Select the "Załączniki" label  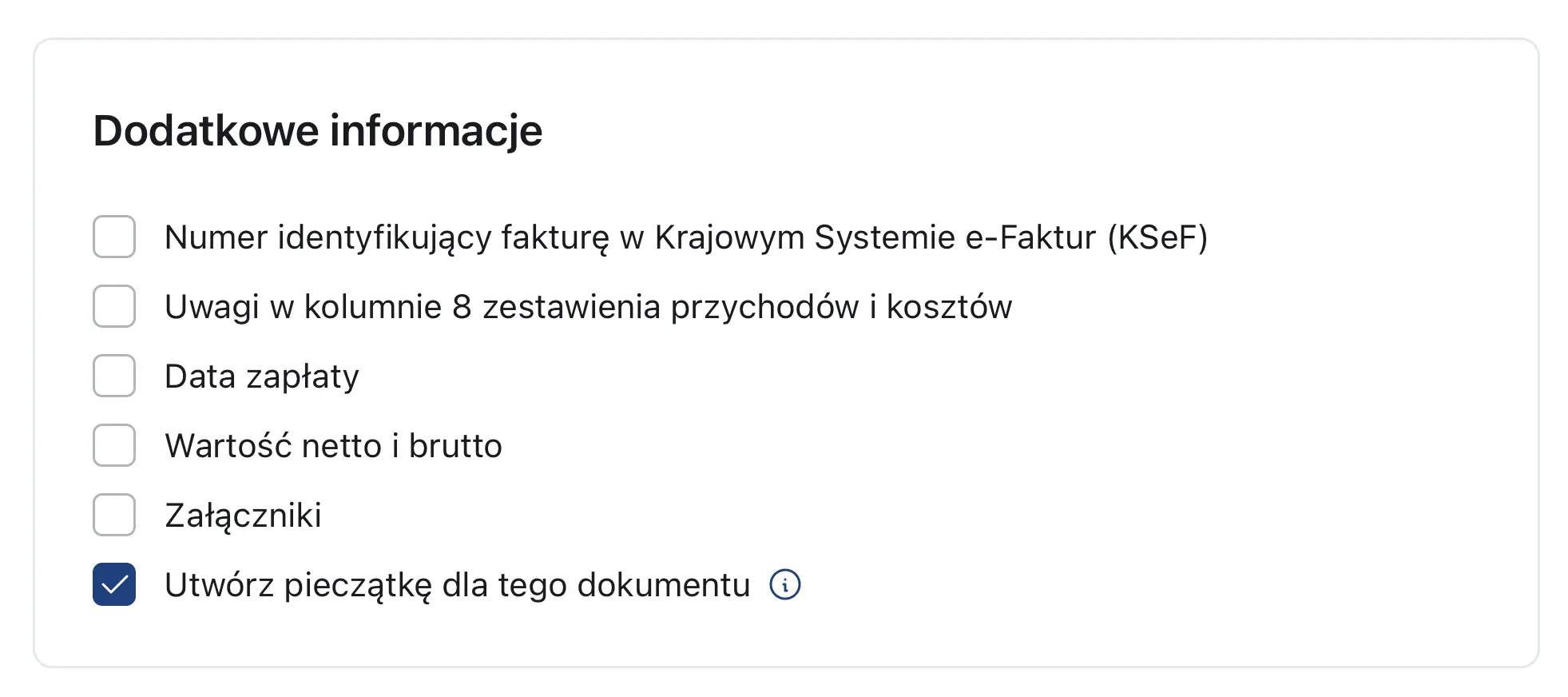pos(242,515)
